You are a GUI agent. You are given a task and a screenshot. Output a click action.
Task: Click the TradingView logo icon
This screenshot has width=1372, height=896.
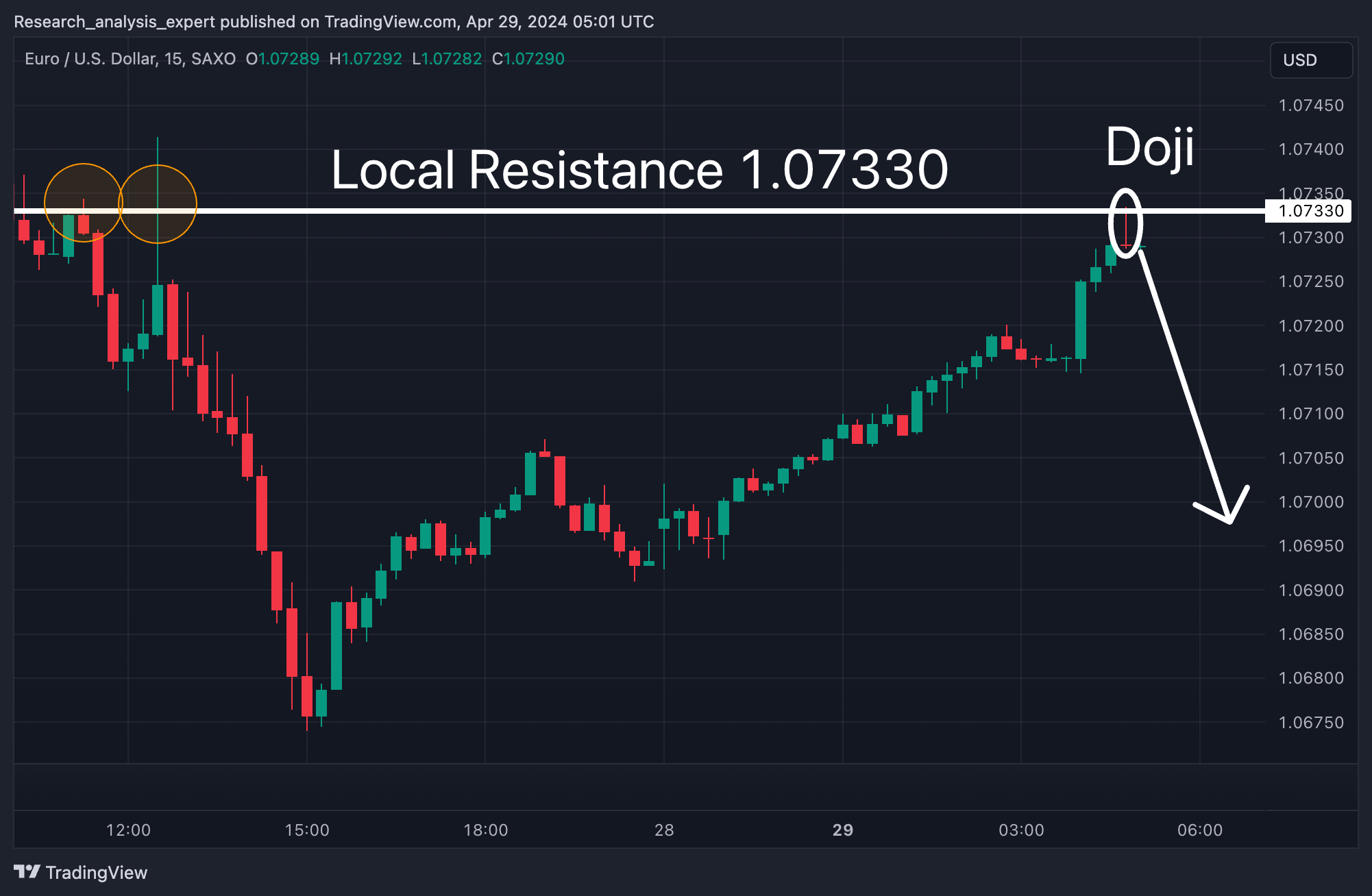(27, 871)
